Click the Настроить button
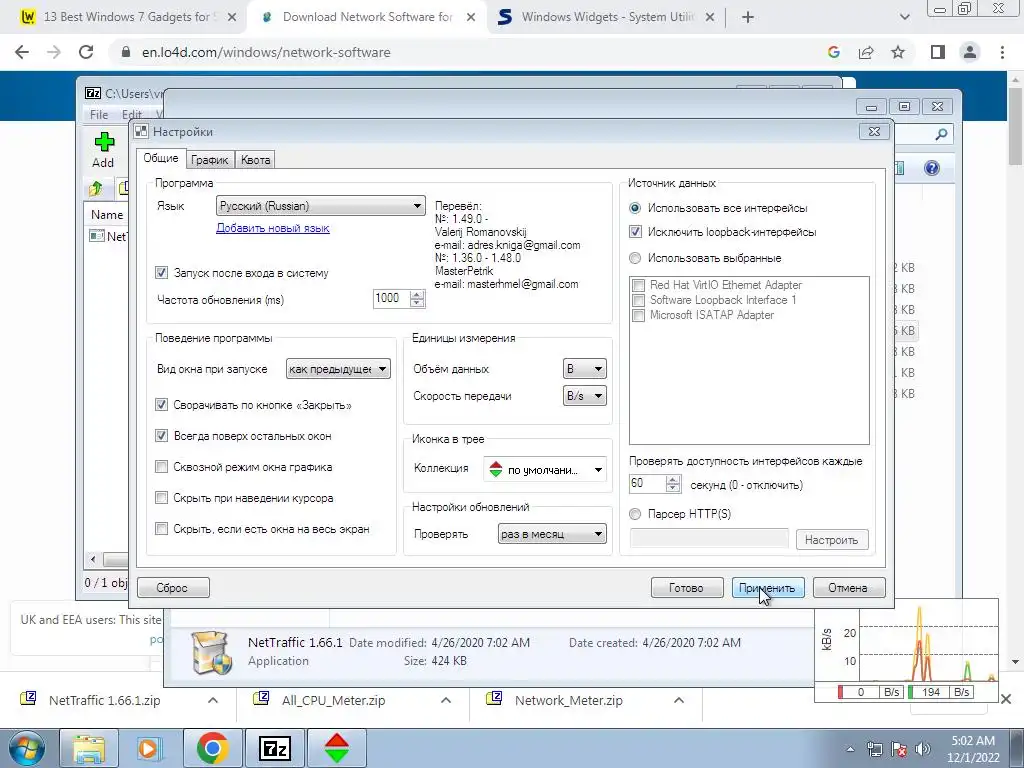The image size is (1024, 768). coord(832,540)
